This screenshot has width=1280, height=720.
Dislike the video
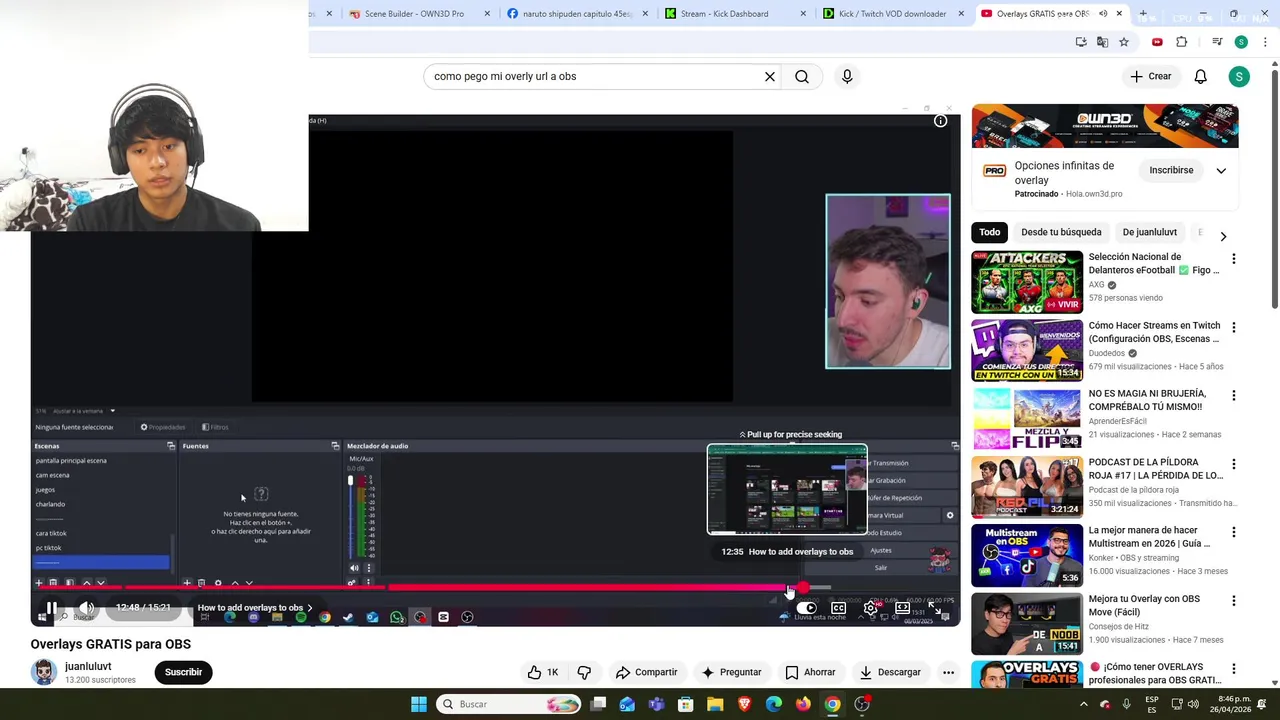tap(584, 672)
